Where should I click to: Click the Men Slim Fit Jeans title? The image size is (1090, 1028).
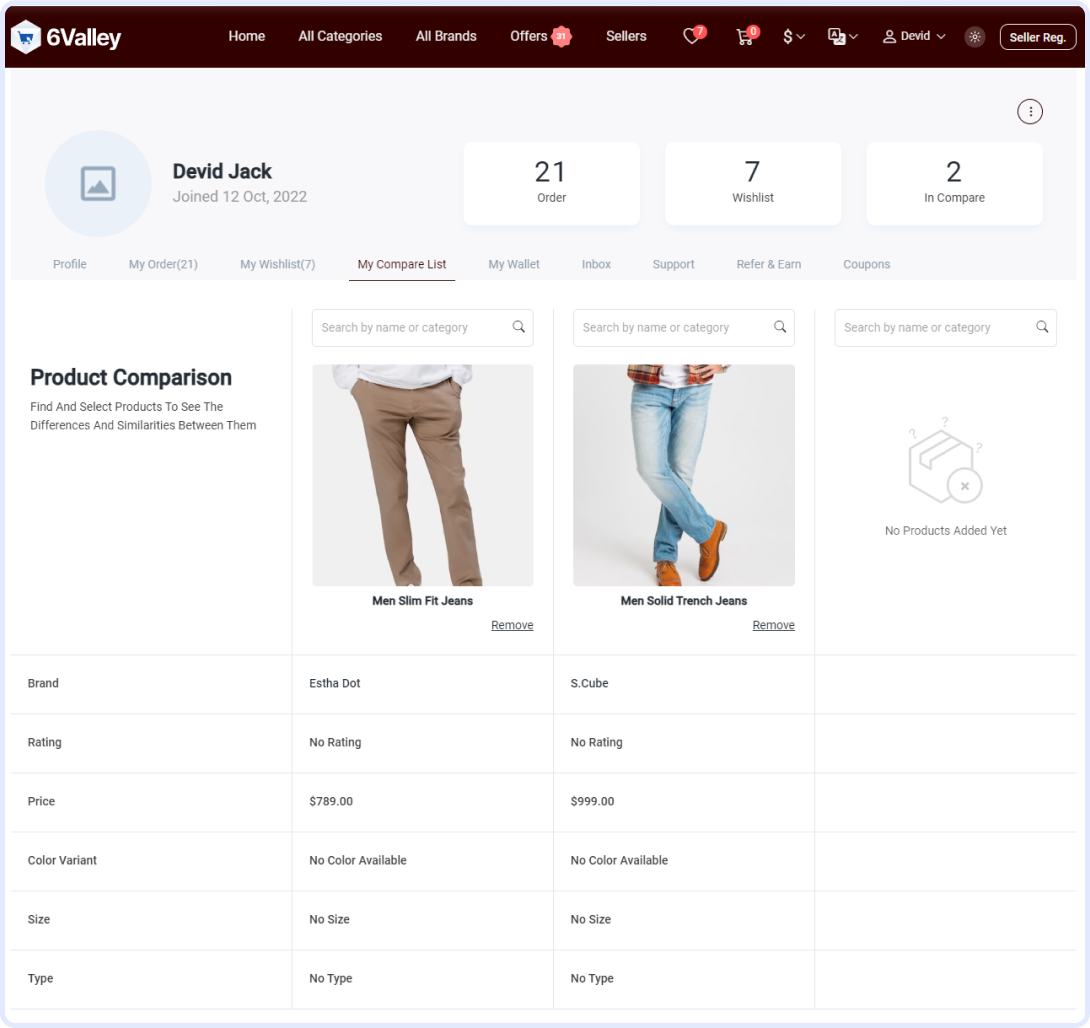coord(423,601)
